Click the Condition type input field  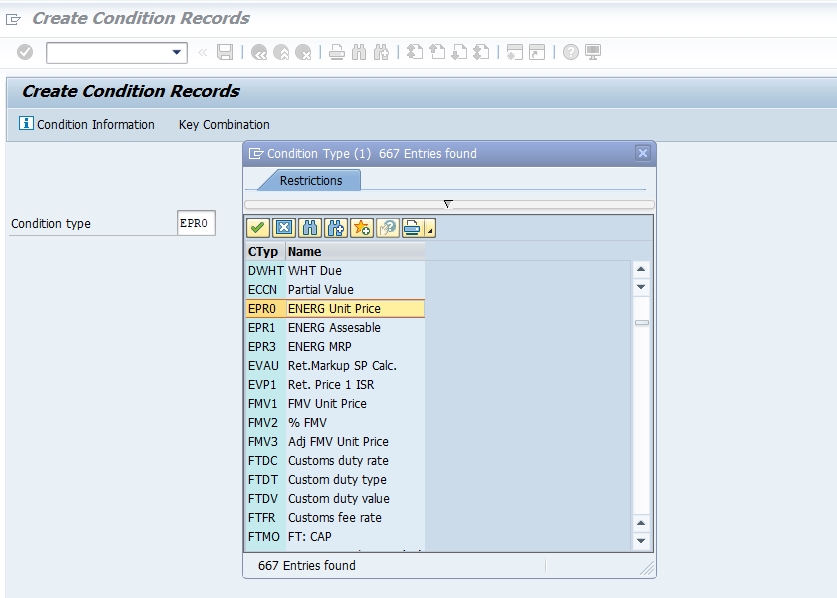(x=196, y=223)
